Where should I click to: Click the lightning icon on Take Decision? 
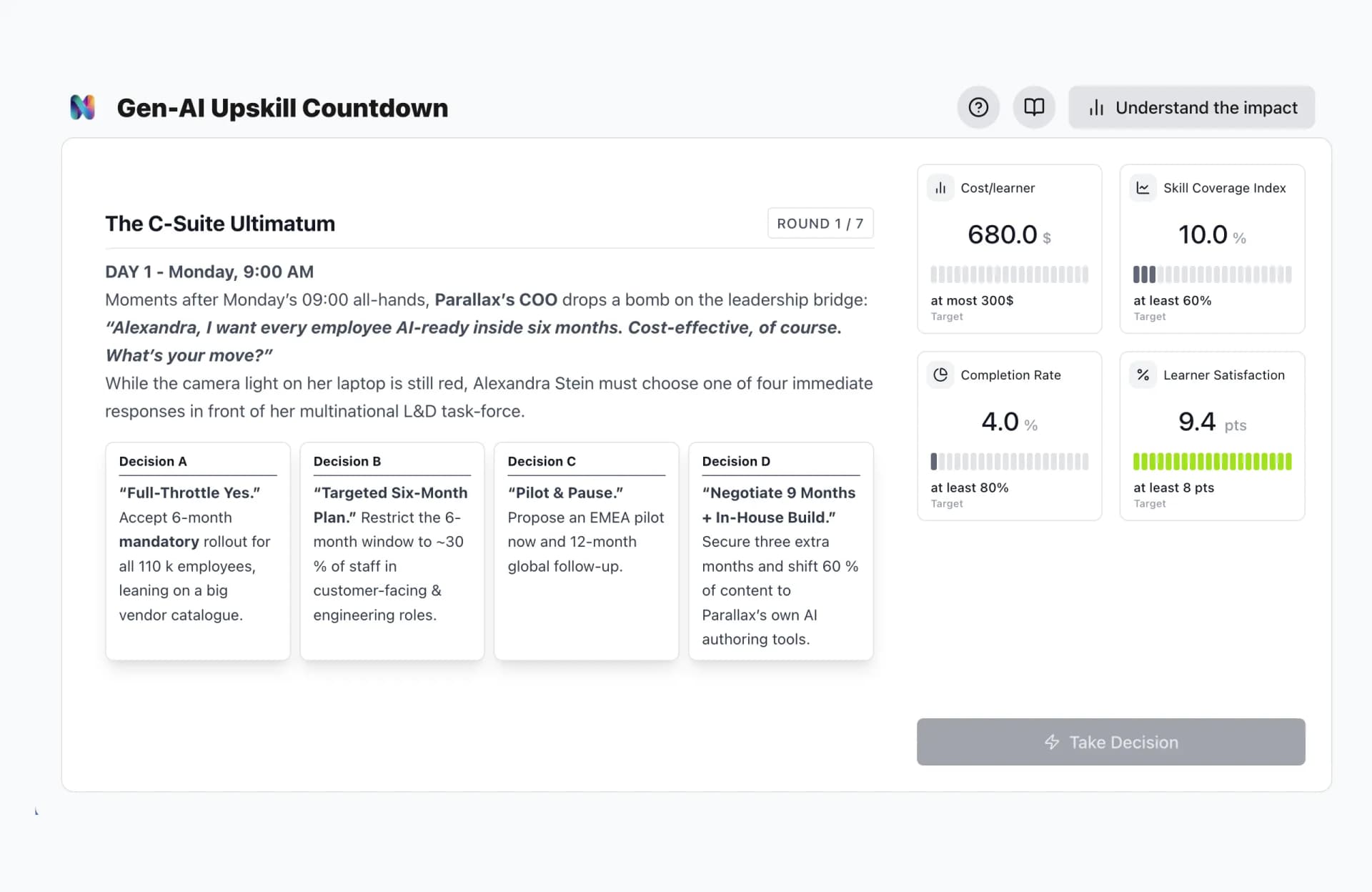click(x=1052, y=742)
